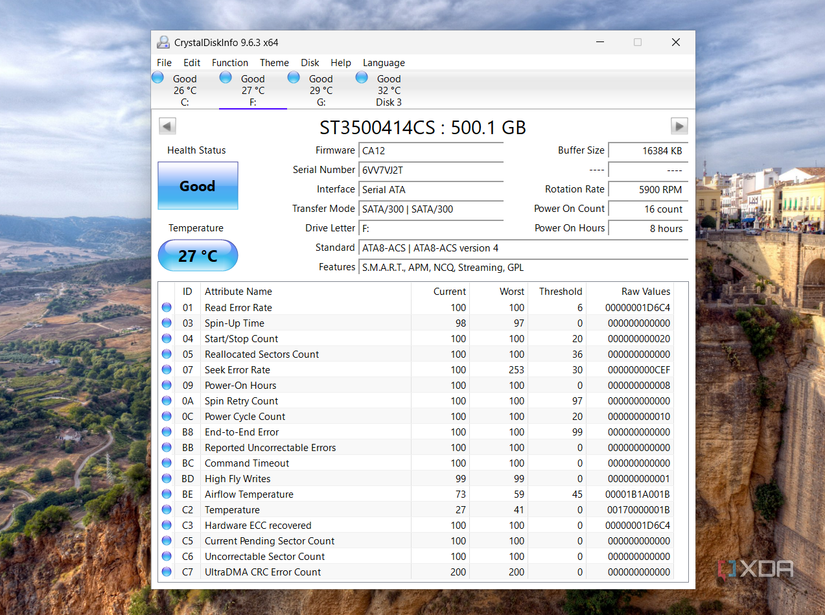This screenshot has width=825, height=615.
Task: Click status orb of Start/Stop Count row
Action: [x=167, y=338]
